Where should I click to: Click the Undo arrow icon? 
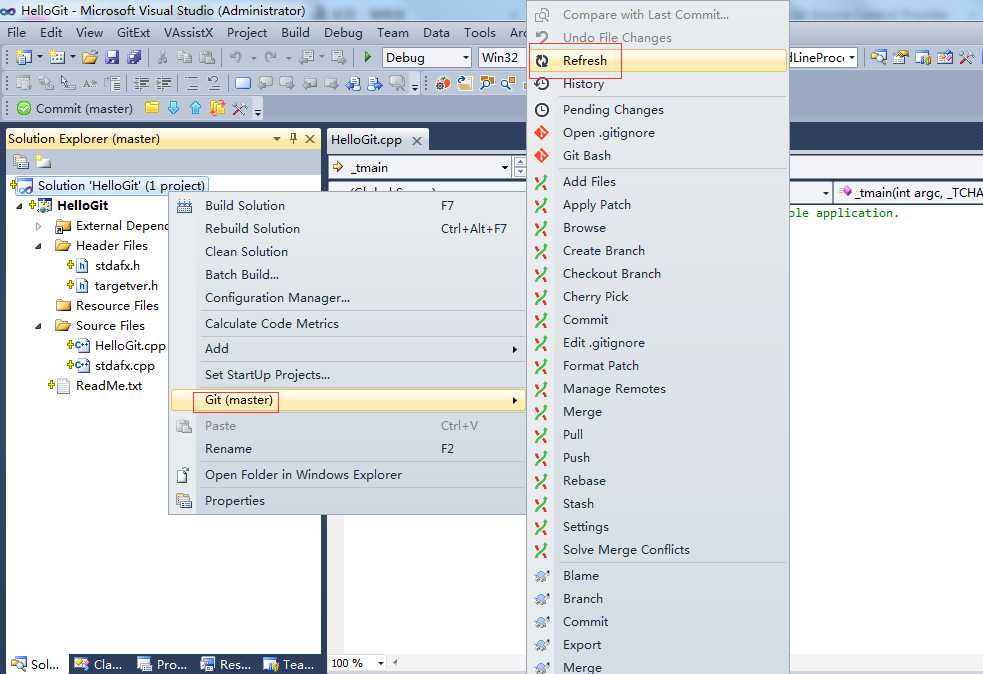tap(236, 58)
